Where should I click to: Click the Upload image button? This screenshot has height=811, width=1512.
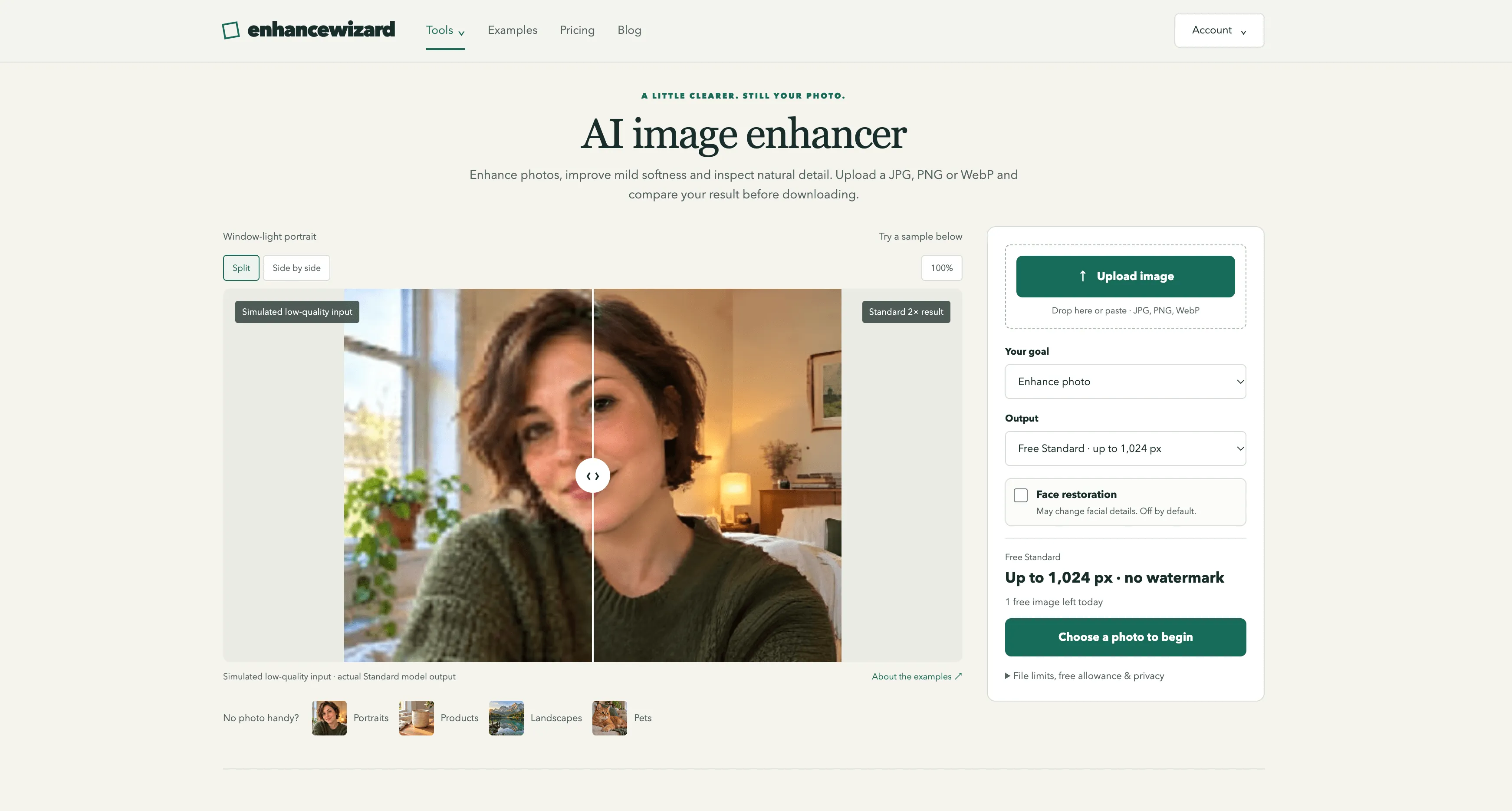pyautogui.click(x=1125, y=276)
